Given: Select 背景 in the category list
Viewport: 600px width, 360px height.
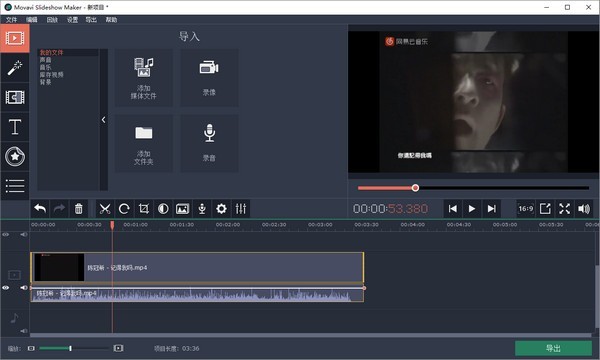Looking at the screenshot, I should 45,82.
